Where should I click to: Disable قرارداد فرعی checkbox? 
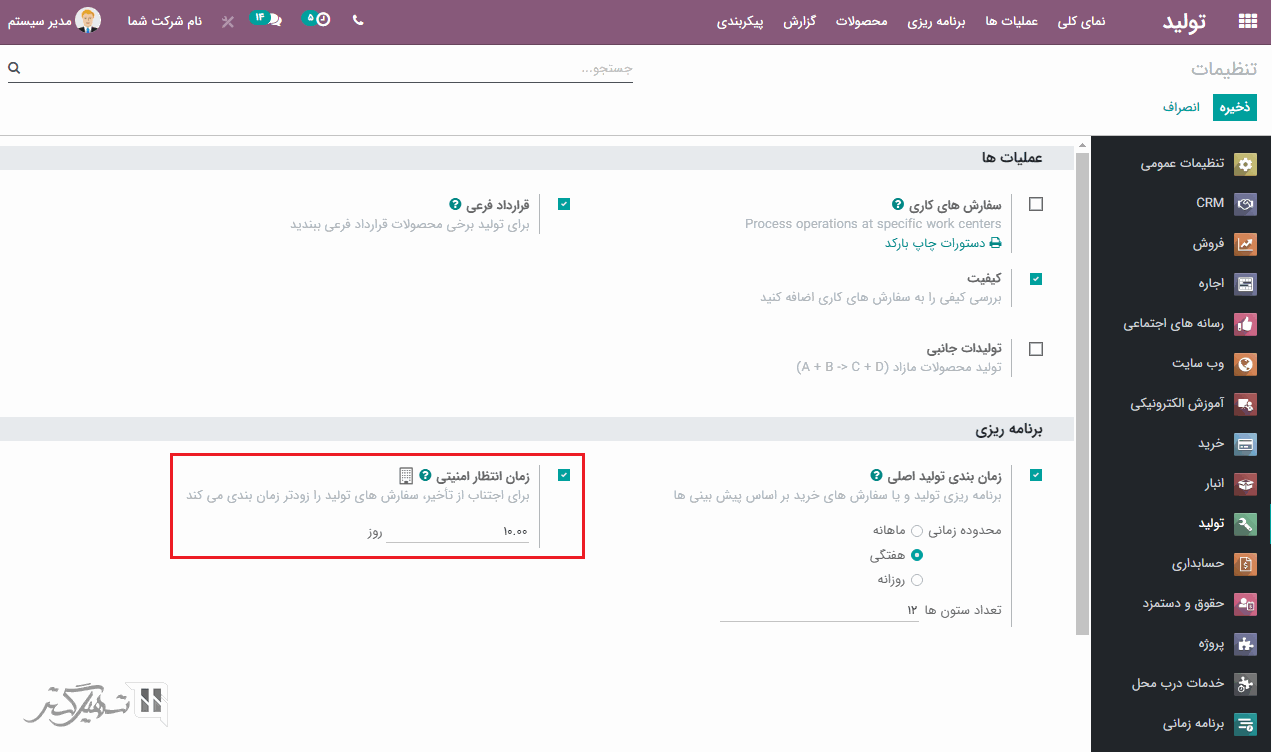click(564, 204)
